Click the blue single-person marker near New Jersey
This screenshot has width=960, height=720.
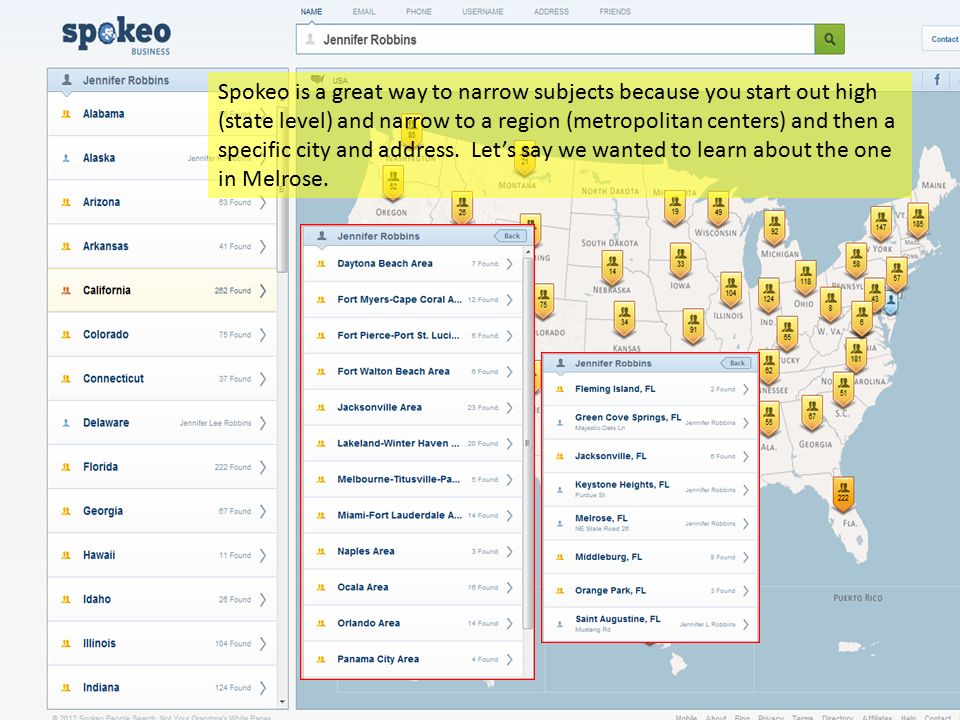(x=891, y=302)
